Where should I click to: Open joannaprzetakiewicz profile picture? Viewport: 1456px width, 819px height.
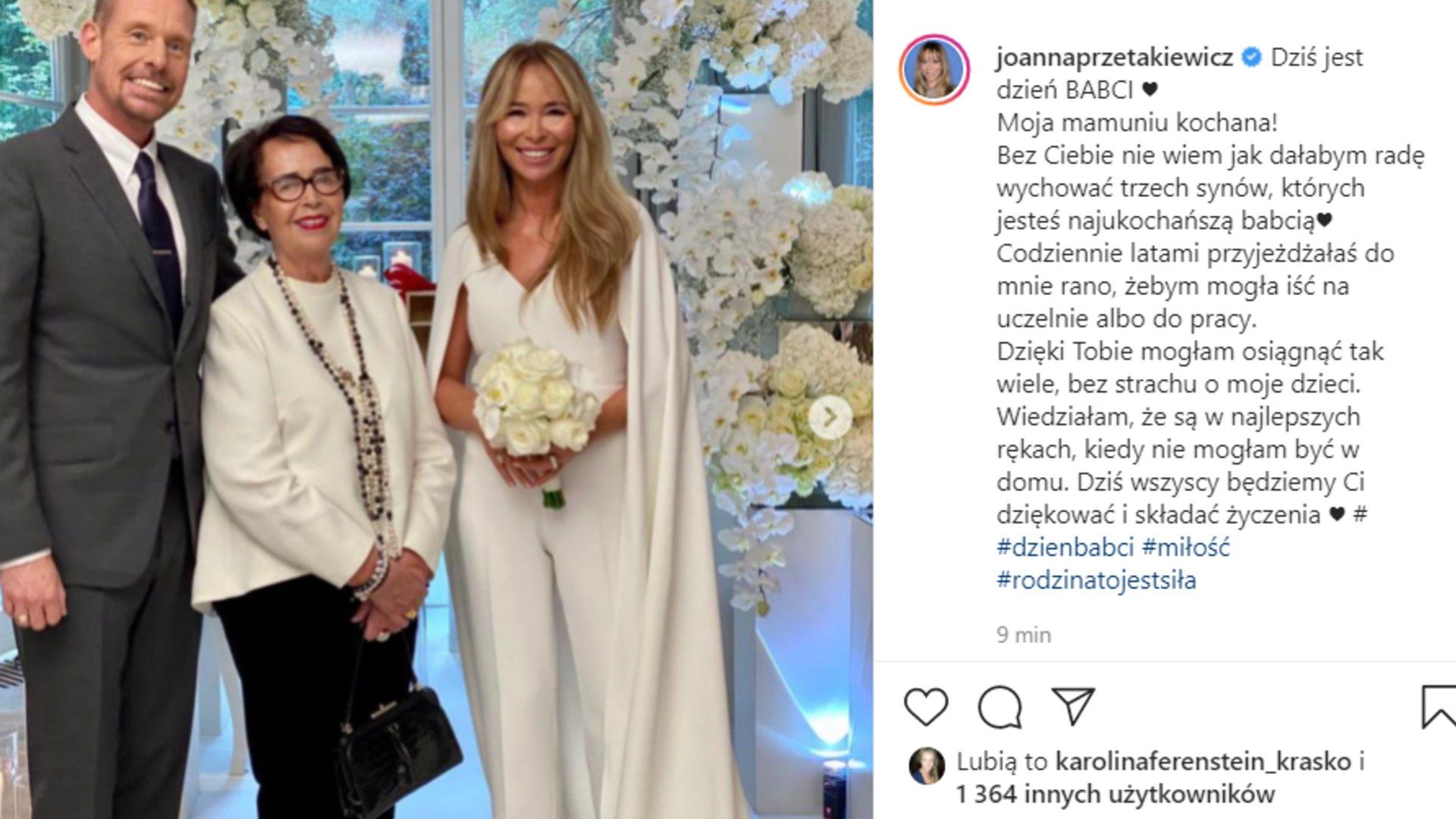click(x=934, y=70)
